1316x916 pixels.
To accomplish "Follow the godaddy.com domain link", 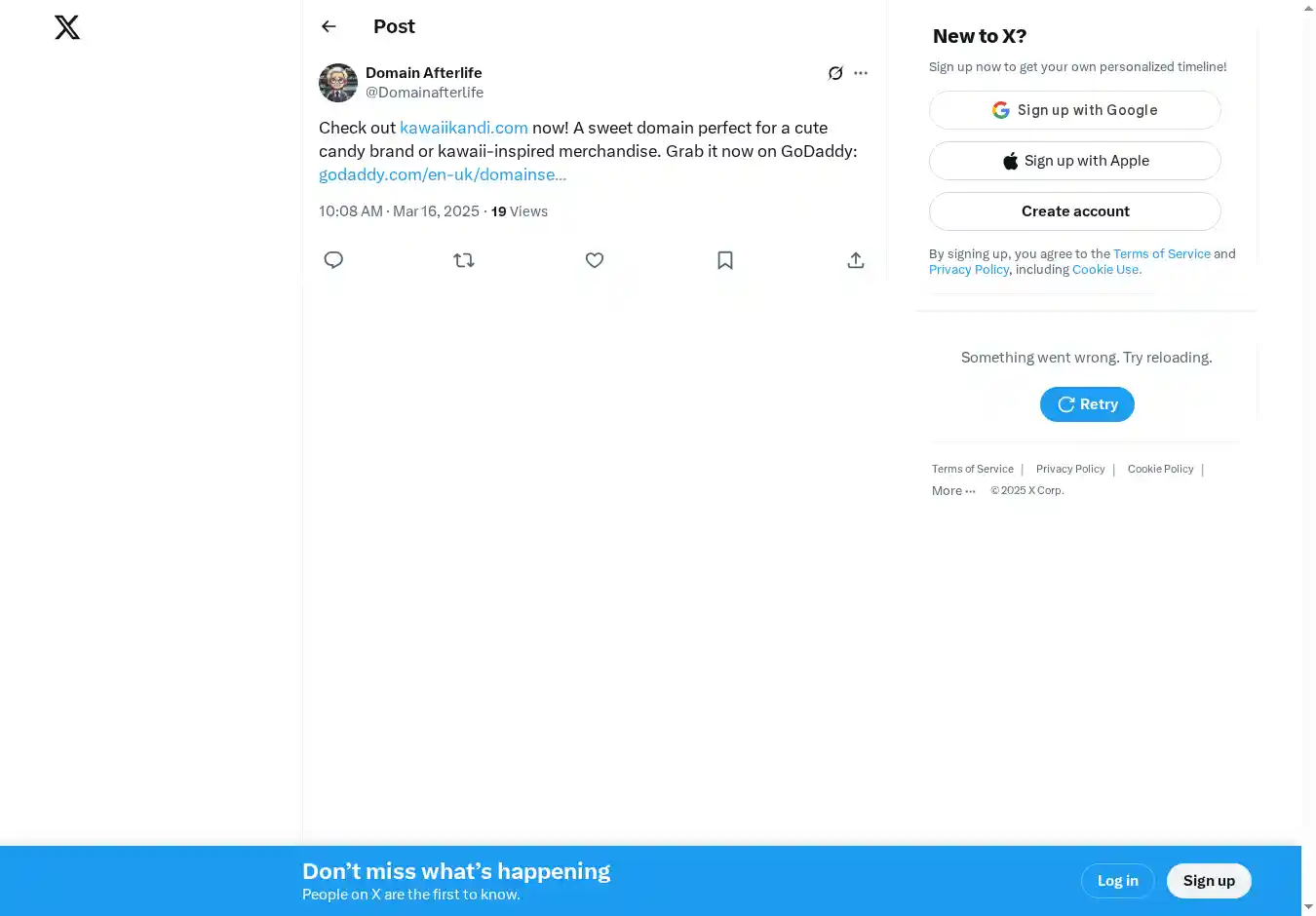I will 443,174.
